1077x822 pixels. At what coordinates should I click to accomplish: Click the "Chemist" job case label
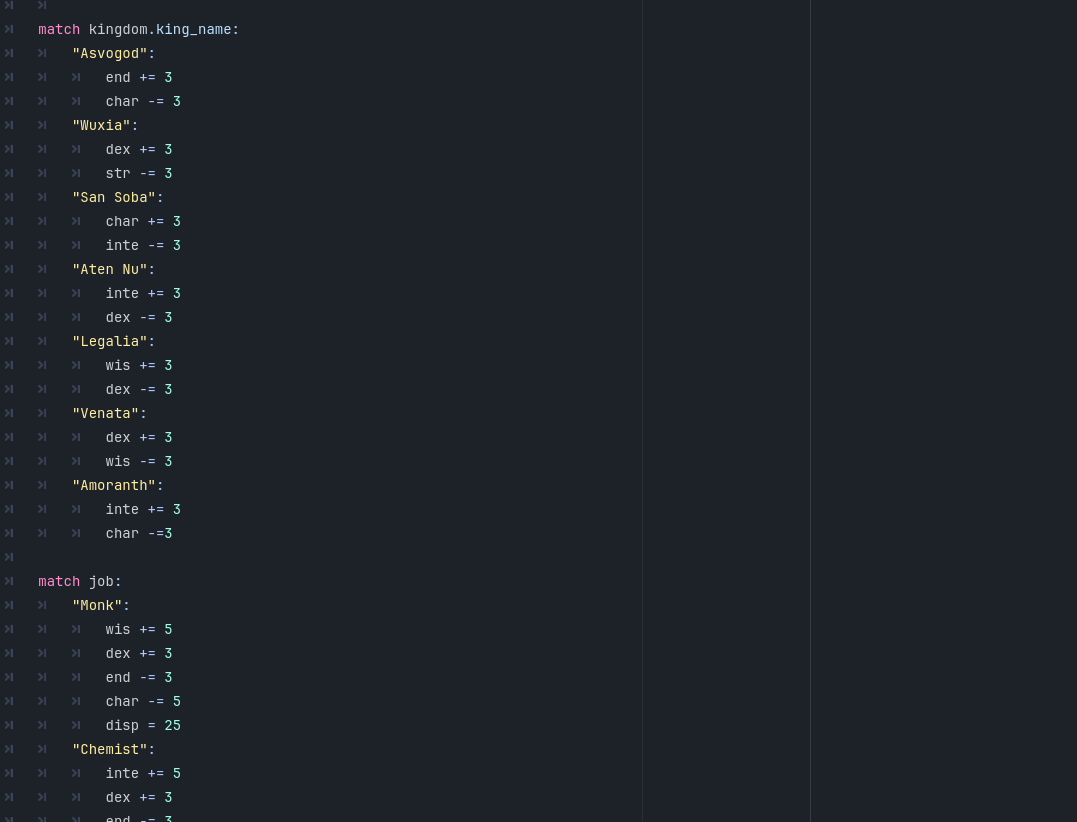[x=110, y=750]
